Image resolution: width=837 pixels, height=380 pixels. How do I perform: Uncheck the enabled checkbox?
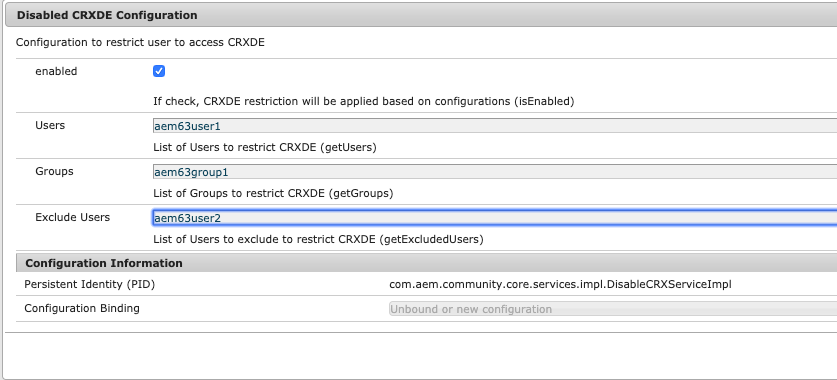(x=159, y=71)
